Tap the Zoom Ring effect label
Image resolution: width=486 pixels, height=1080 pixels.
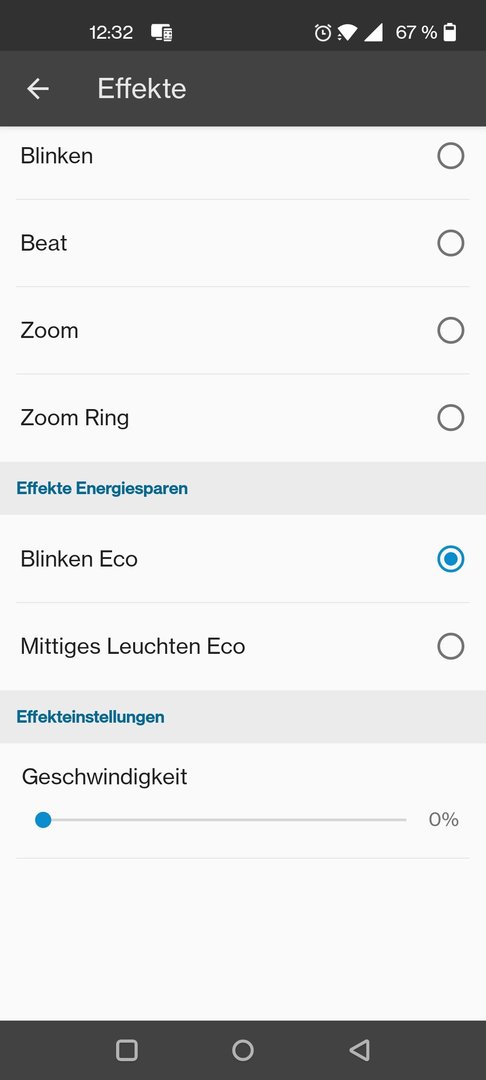(x=74, y=418)
